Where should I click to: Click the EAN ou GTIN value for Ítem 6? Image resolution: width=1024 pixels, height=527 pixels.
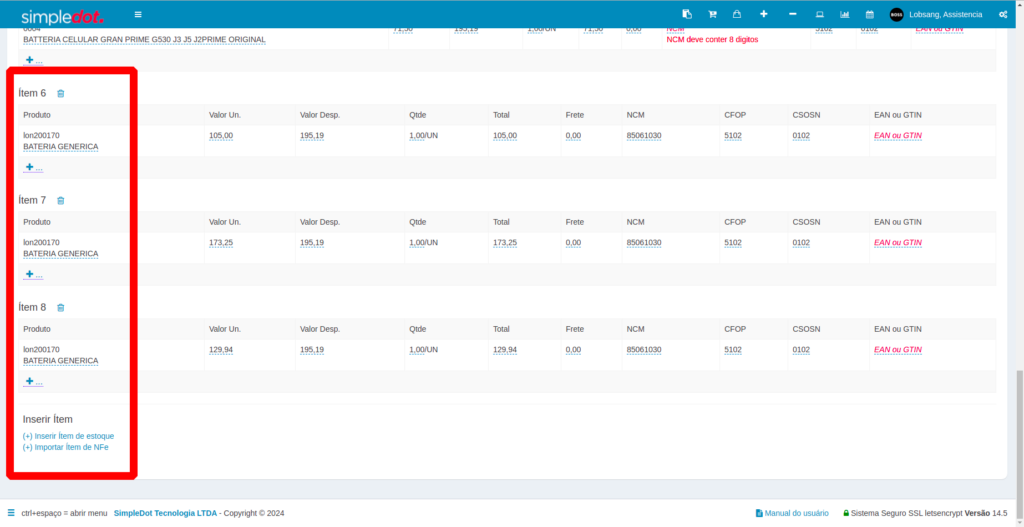[x=897, y=135]
